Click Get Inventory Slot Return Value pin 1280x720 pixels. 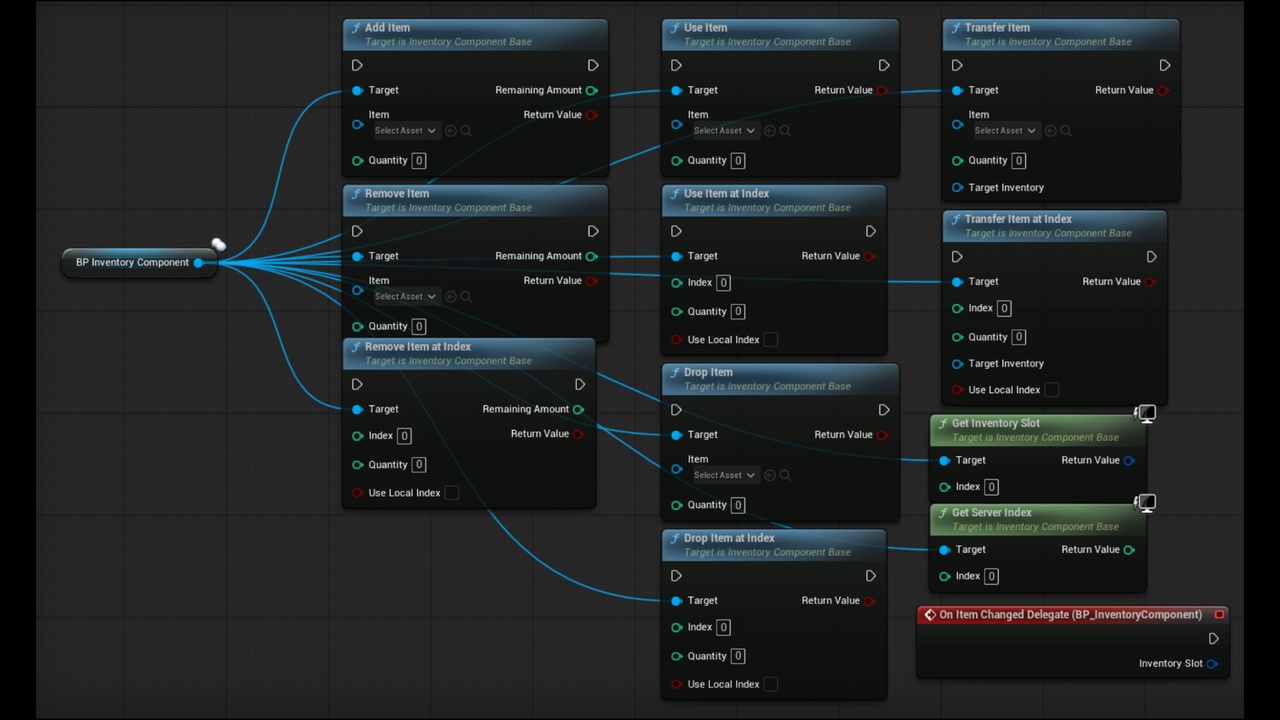[x=1129, y=460]
